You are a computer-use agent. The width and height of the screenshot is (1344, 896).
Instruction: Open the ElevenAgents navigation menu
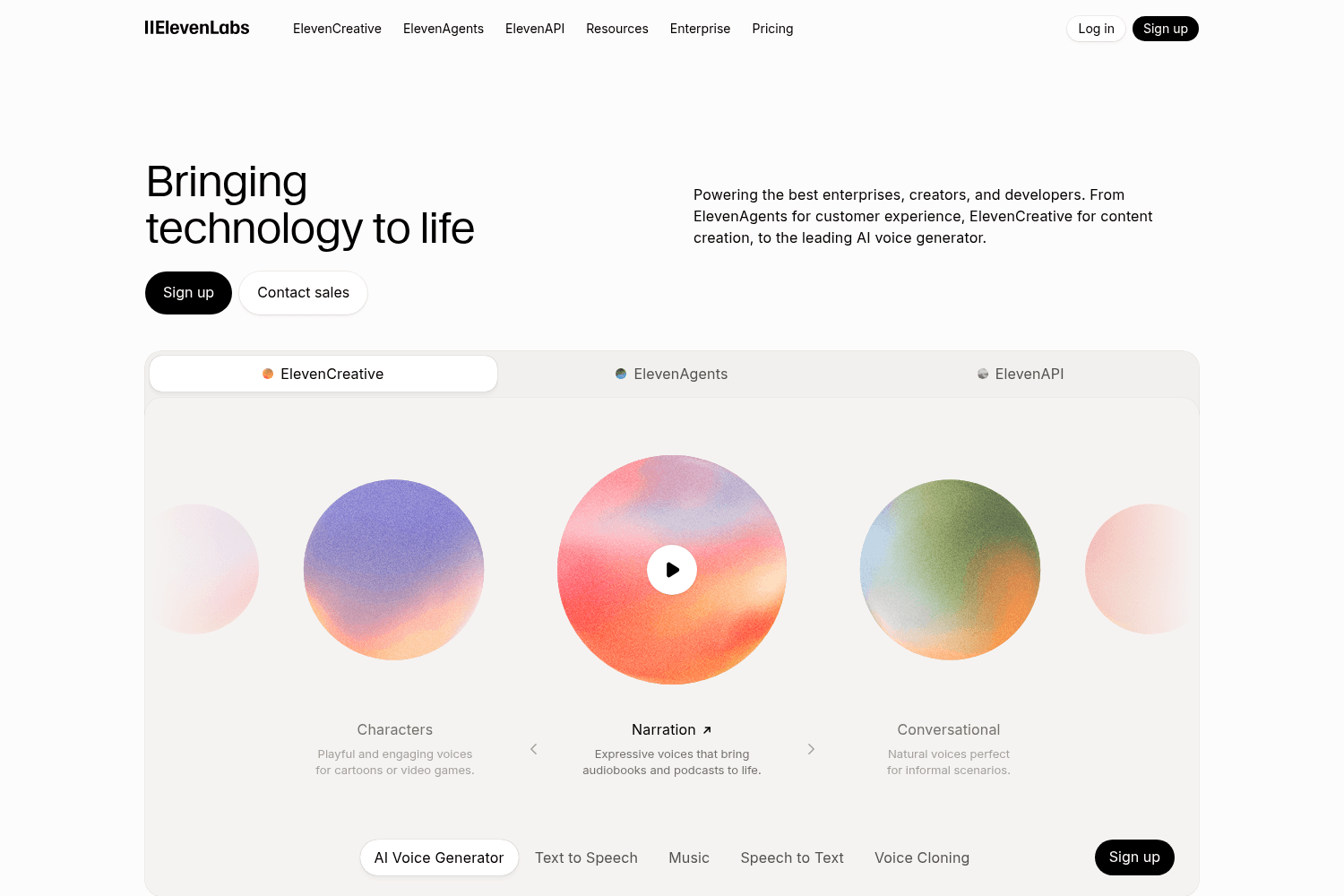(x=444, y=29)
